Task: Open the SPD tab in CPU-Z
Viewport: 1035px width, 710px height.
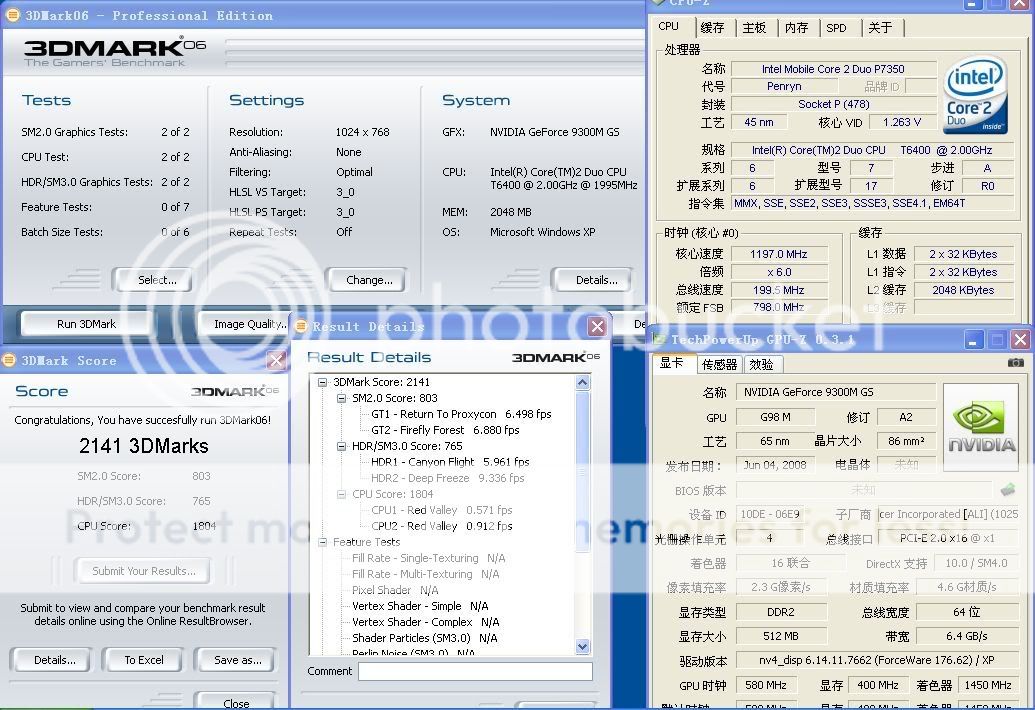Action: coord(836,28)
